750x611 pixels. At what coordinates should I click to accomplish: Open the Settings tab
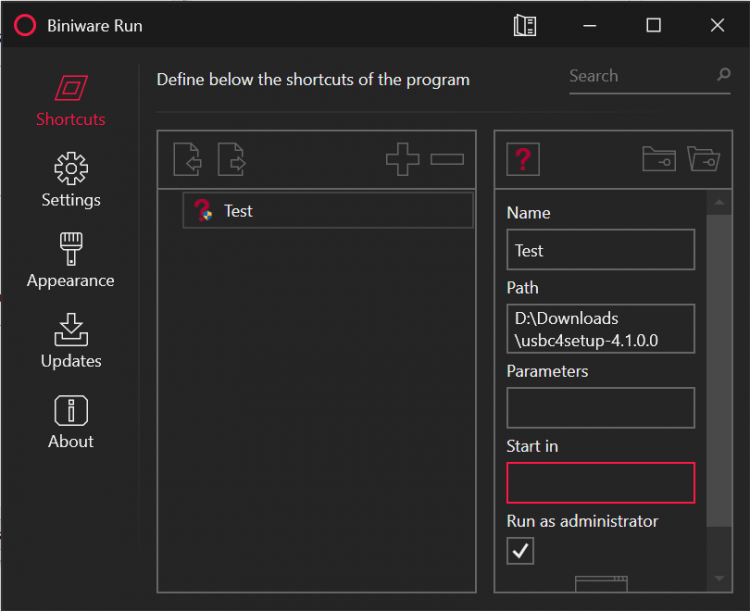pos(71,180)
